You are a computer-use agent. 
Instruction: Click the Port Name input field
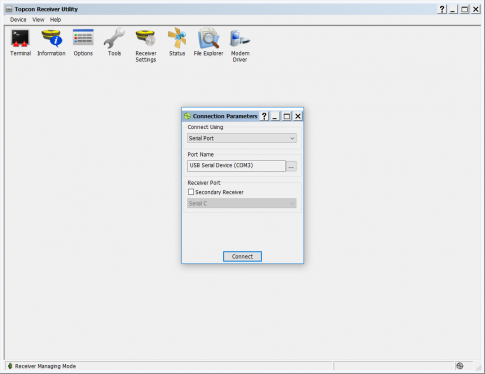click(236, 166)
